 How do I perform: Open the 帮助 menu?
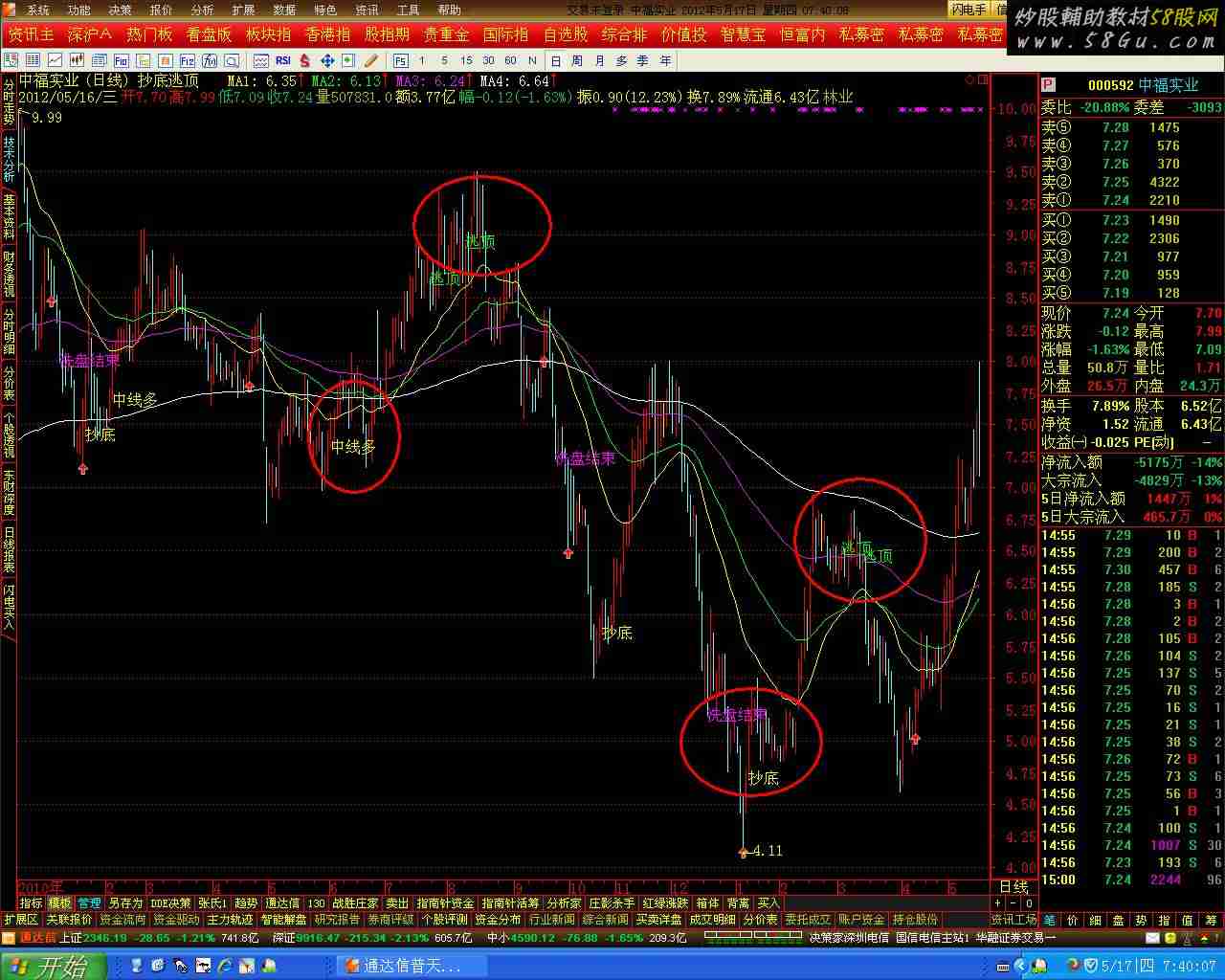coord(449,10)
